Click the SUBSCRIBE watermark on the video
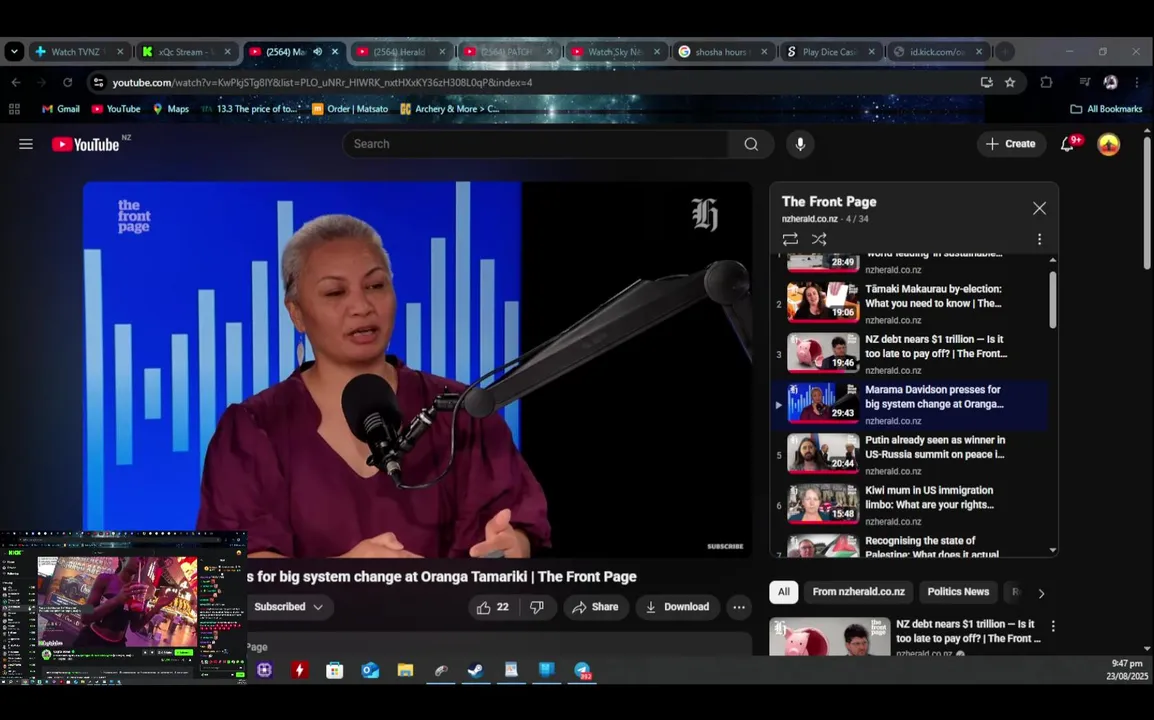 [x=725, y=546]
